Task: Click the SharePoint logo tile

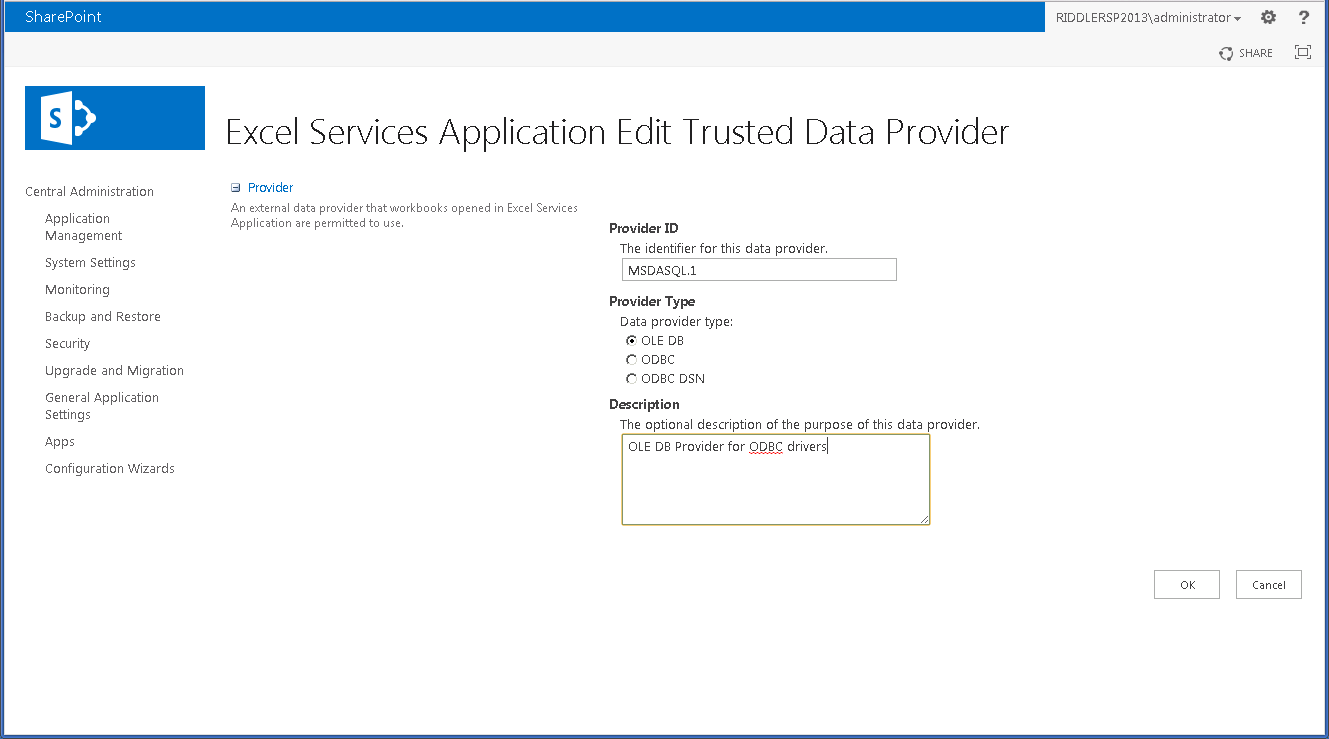Action: pos(114,117)
